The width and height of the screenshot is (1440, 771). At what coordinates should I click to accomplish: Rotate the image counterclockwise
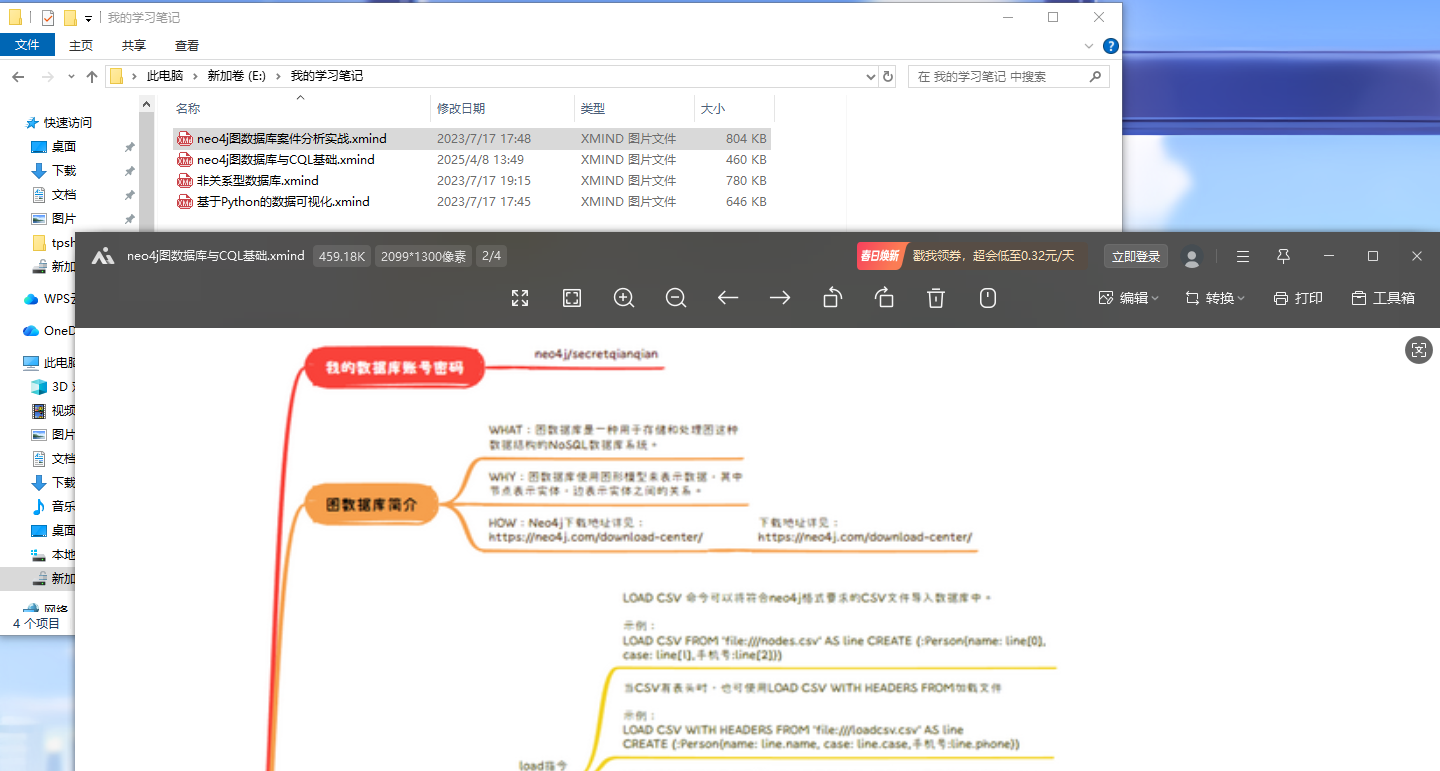832,298
